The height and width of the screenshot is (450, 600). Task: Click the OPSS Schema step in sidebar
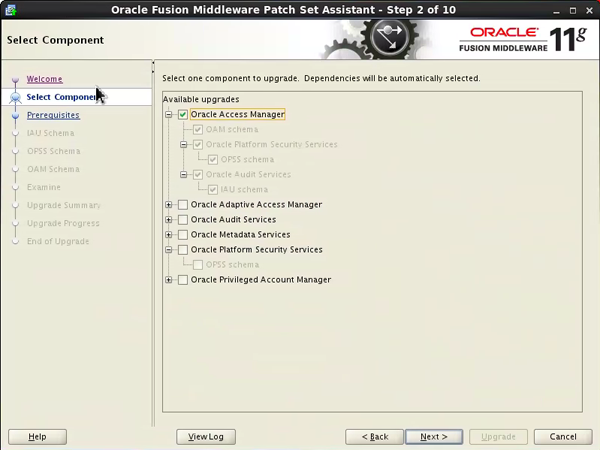pyautogui.click(x=54, y=151)
